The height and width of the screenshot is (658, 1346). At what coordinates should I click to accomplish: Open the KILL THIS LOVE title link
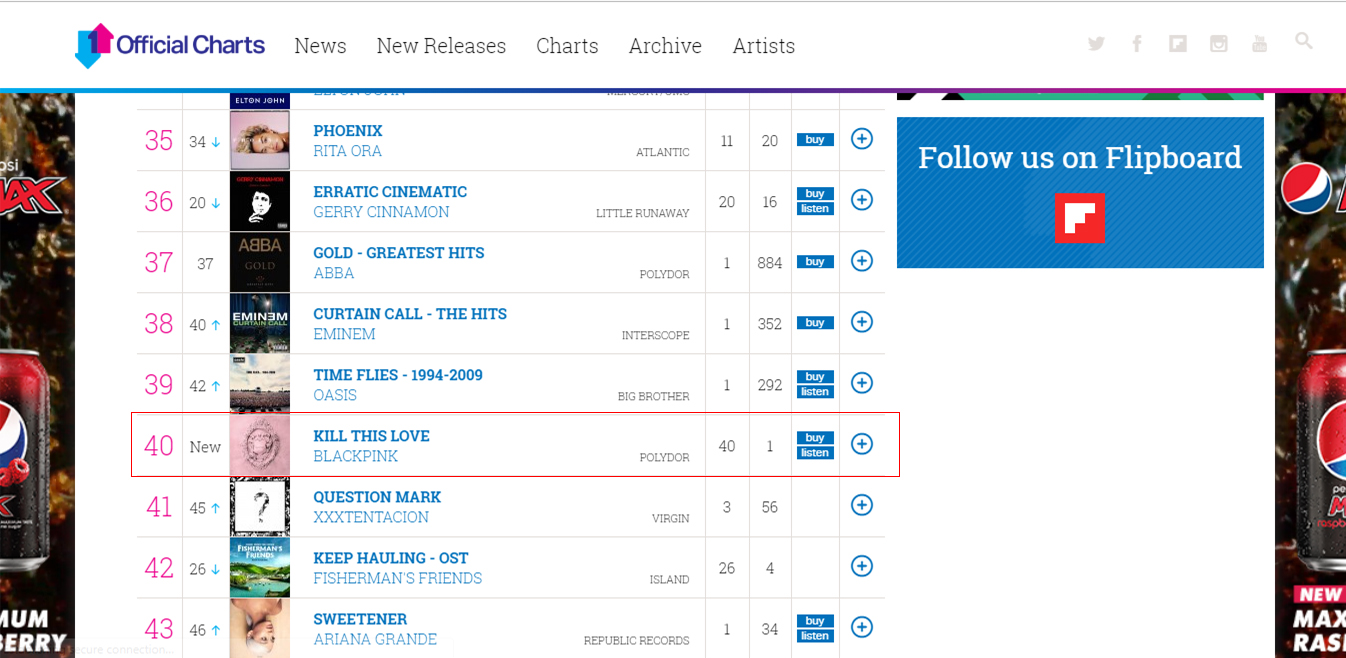coord(371,436)
